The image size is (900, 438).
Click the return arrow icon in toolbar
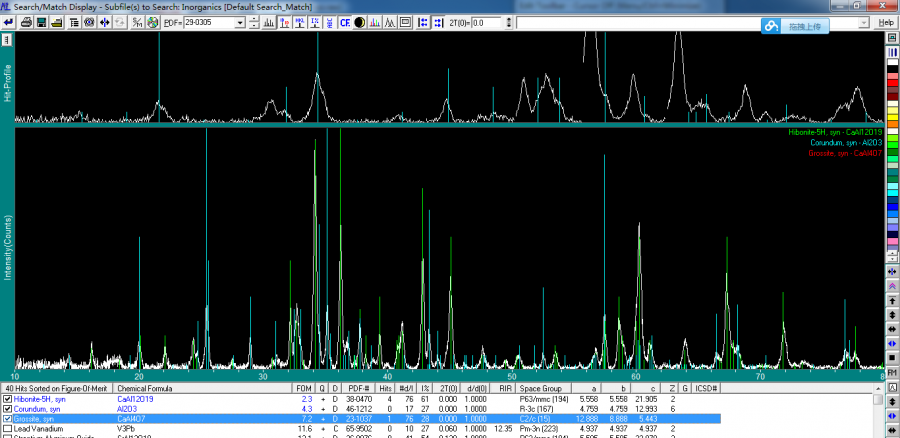10,22
